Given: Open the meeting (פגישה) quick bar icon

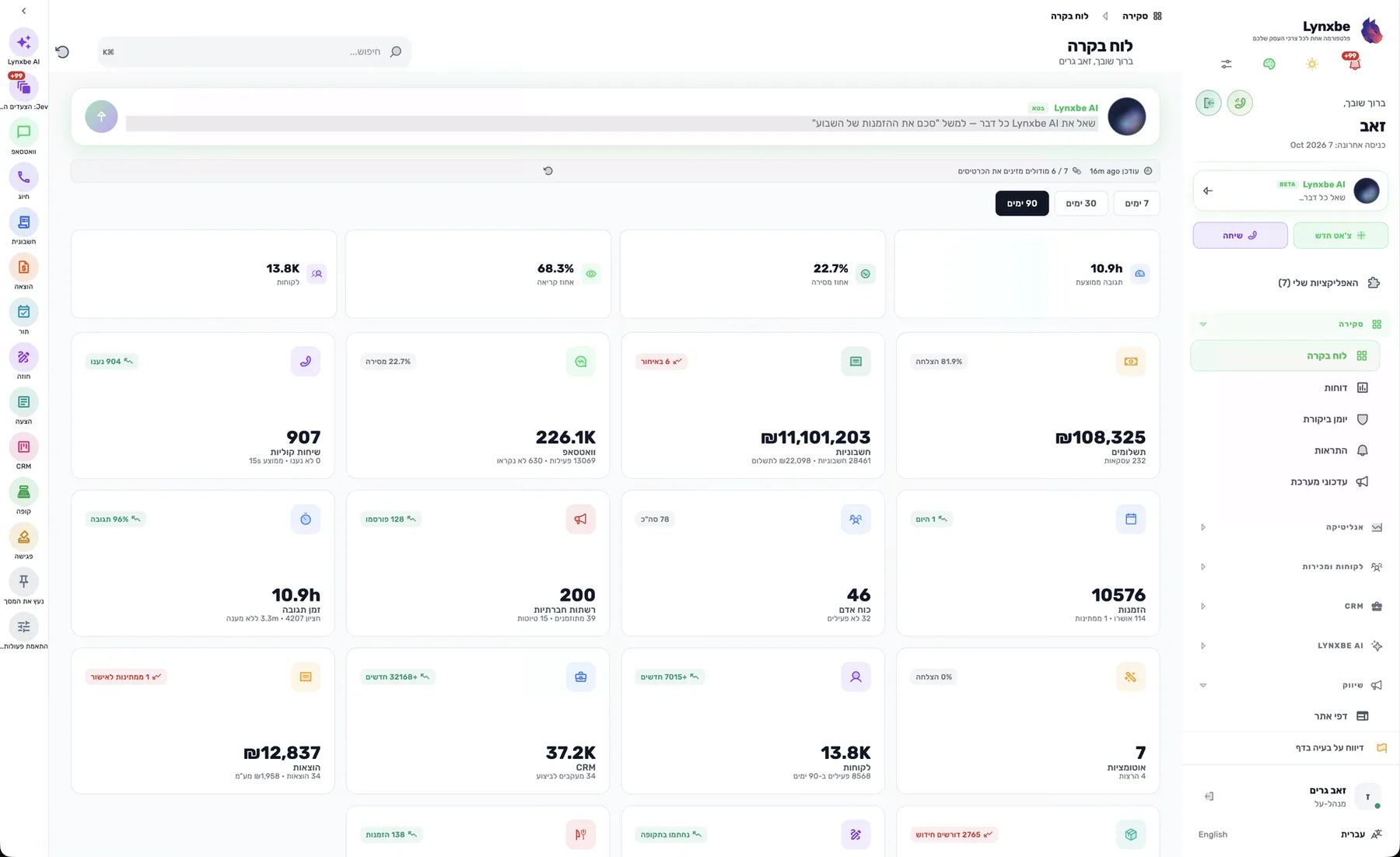Looking at the screenshot, I should pyautogui.click(x=23, y=537).
